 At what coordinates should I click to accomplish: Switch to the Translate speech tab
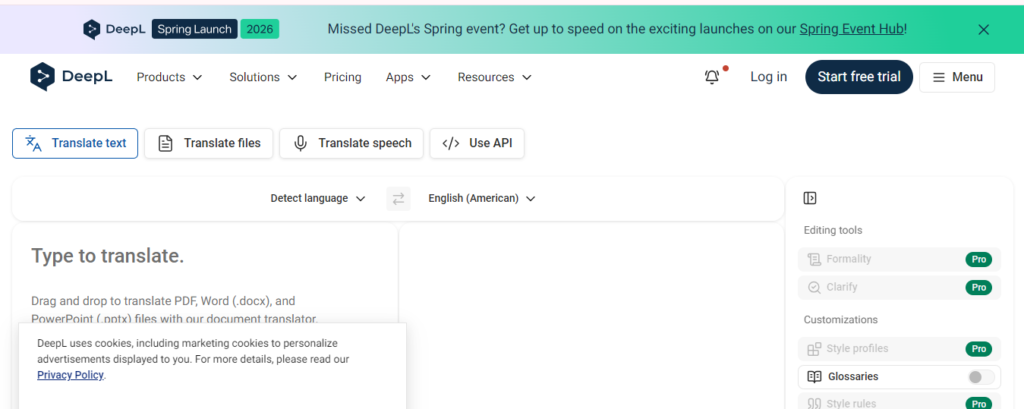351,143
